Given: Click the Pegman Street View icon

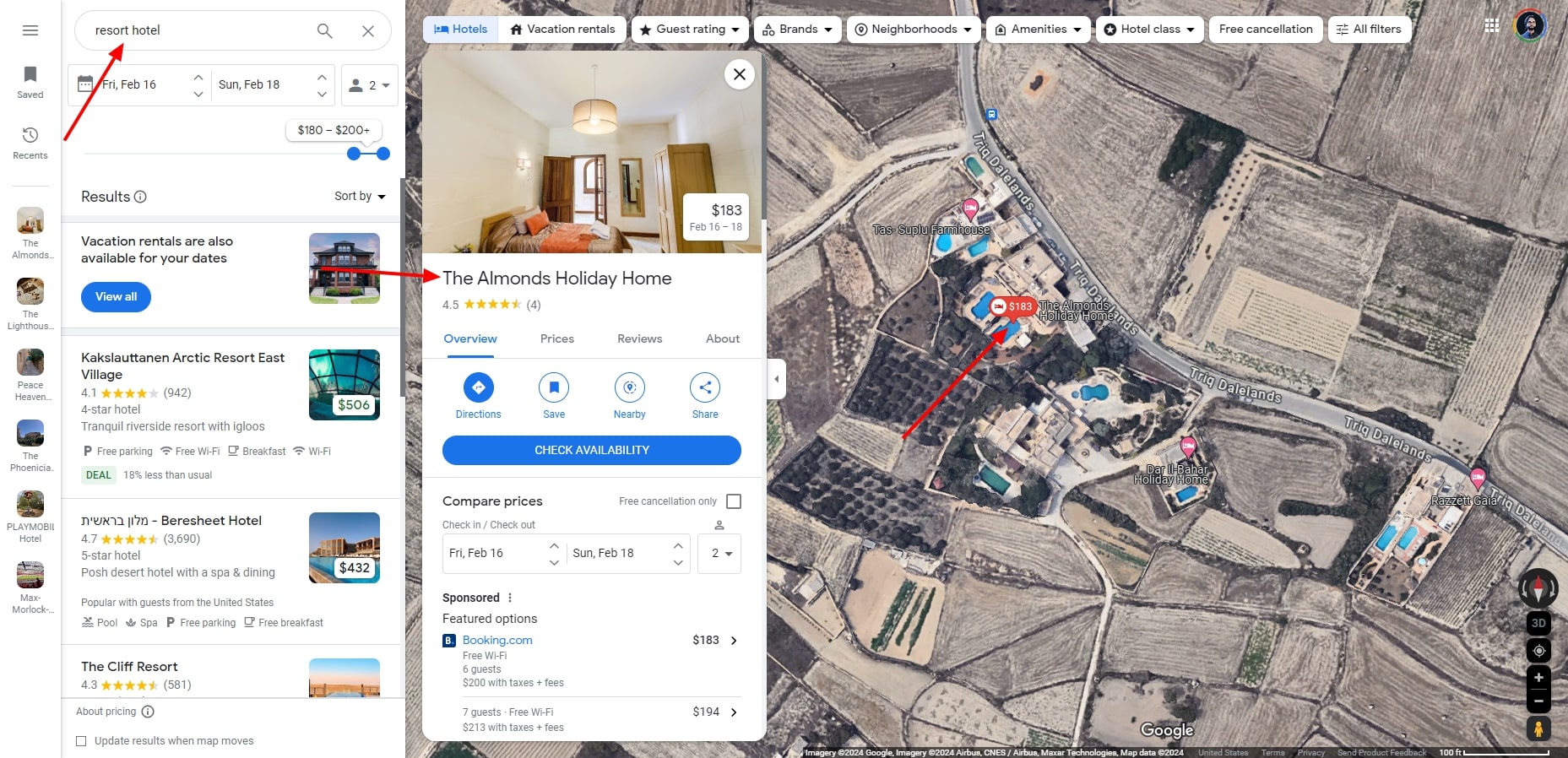Looking at the screenshot, I should tap(1538, 728).
